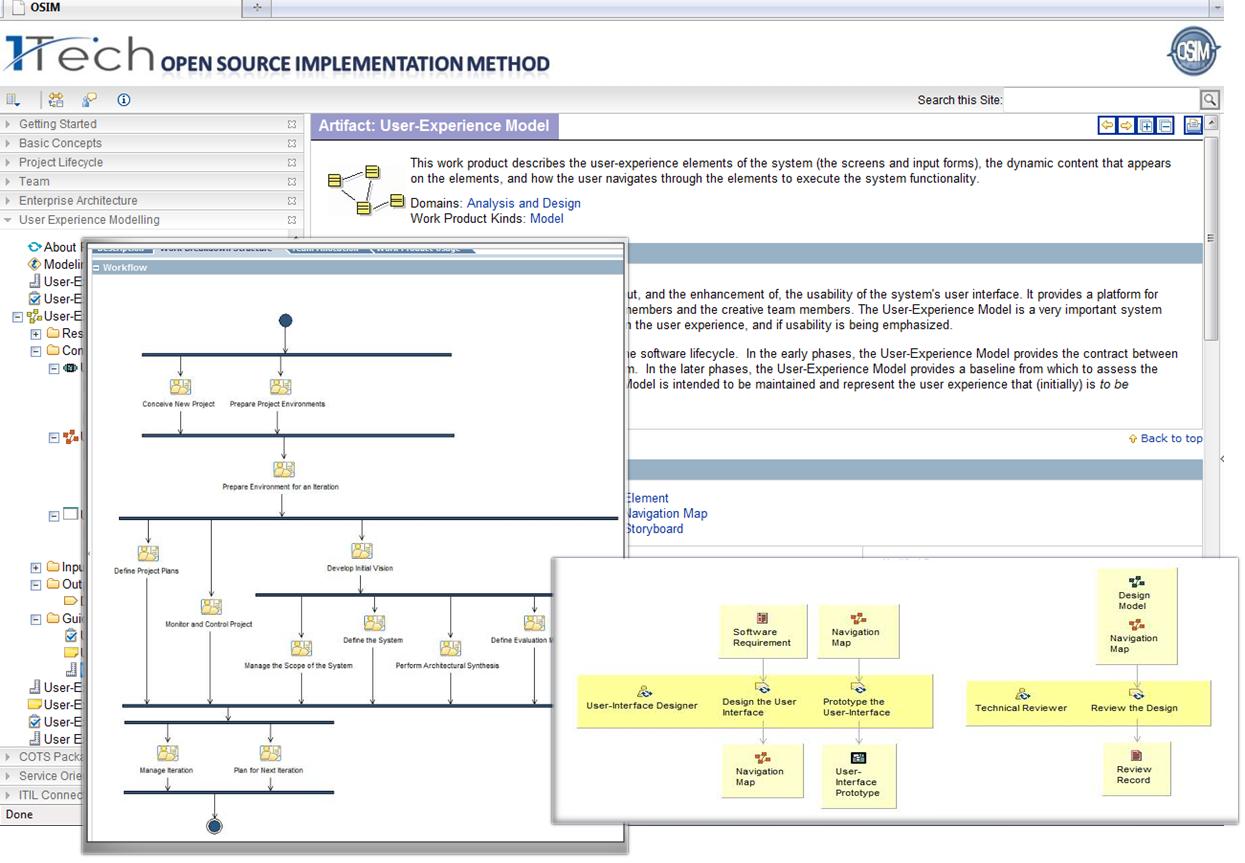Screen dimensions: 1245x863
Task: Click the magnifier search button
Action: point(1210,99)
